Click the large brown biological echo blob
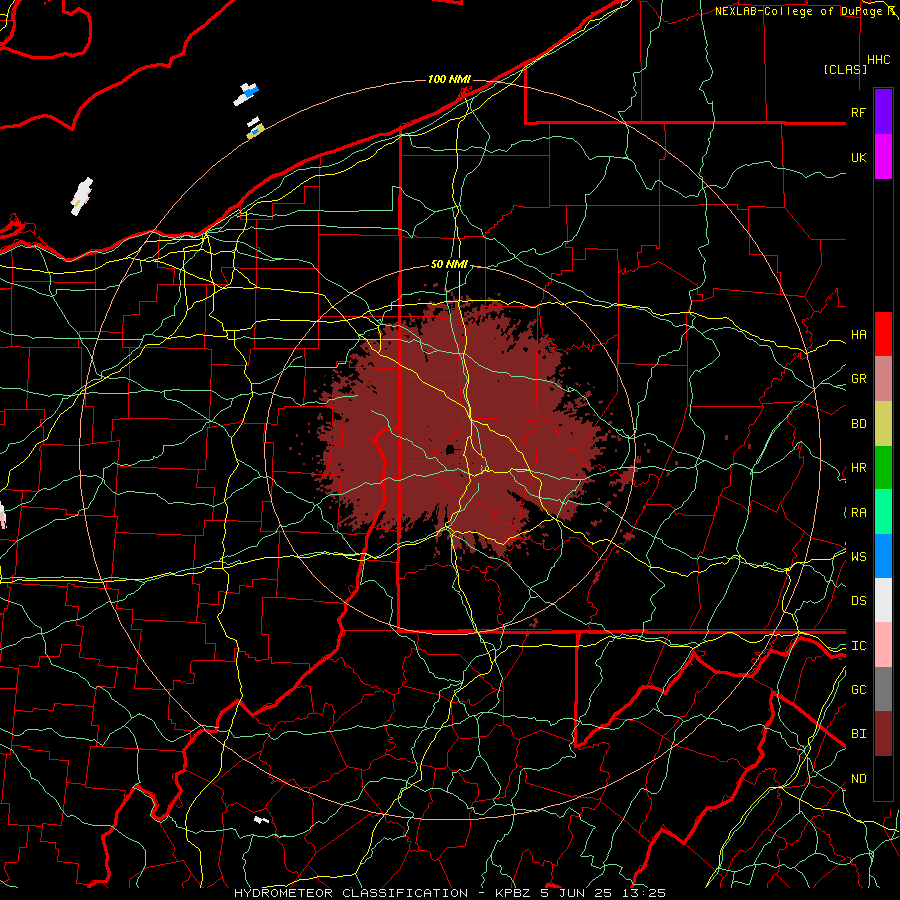Image resolution: width=900 pixels, height=900 pixels. pyautogui.click(x=459, y=425)
